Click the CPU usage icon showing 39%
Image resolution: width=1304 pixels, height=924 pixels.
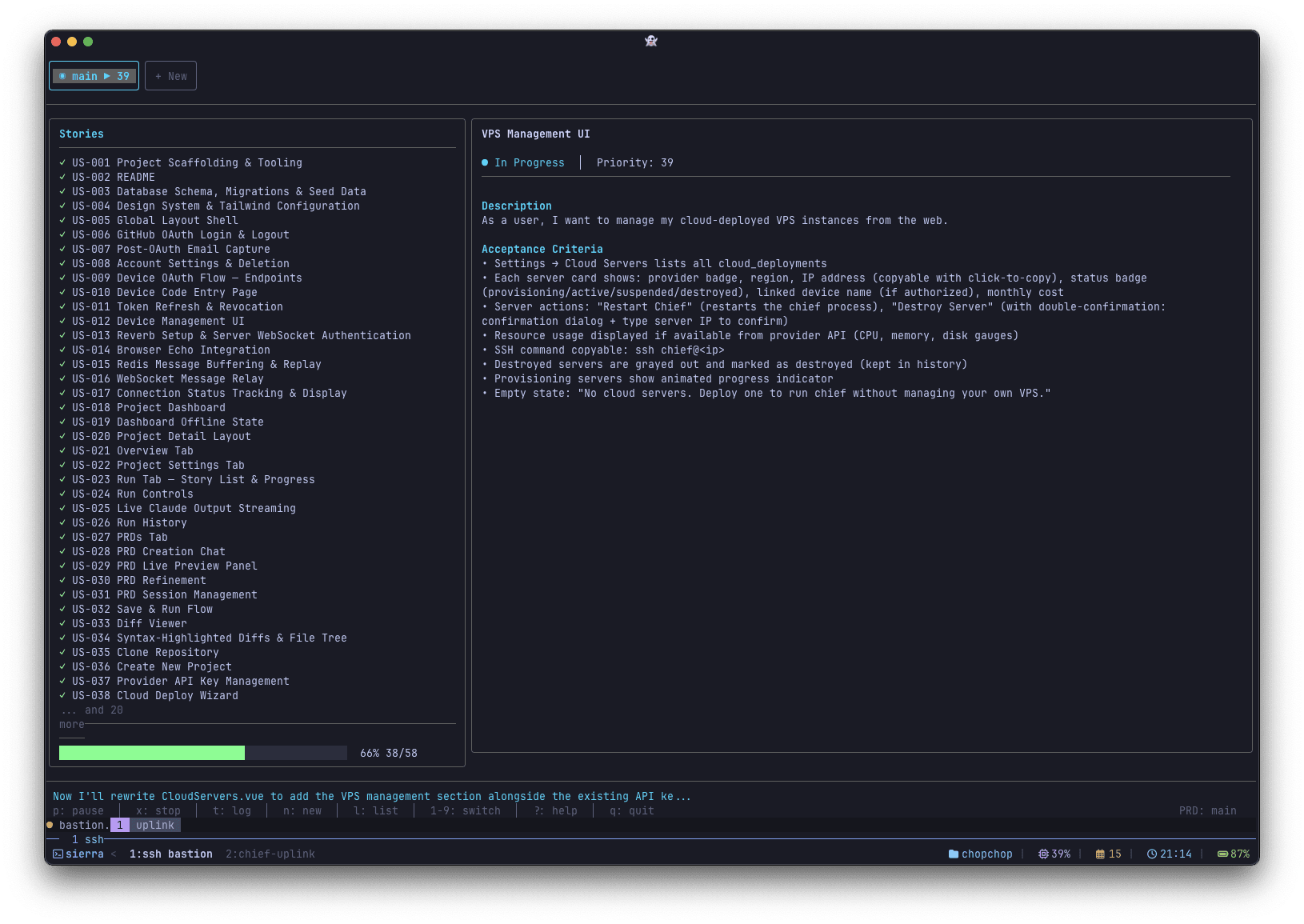tap(1042, 854)
